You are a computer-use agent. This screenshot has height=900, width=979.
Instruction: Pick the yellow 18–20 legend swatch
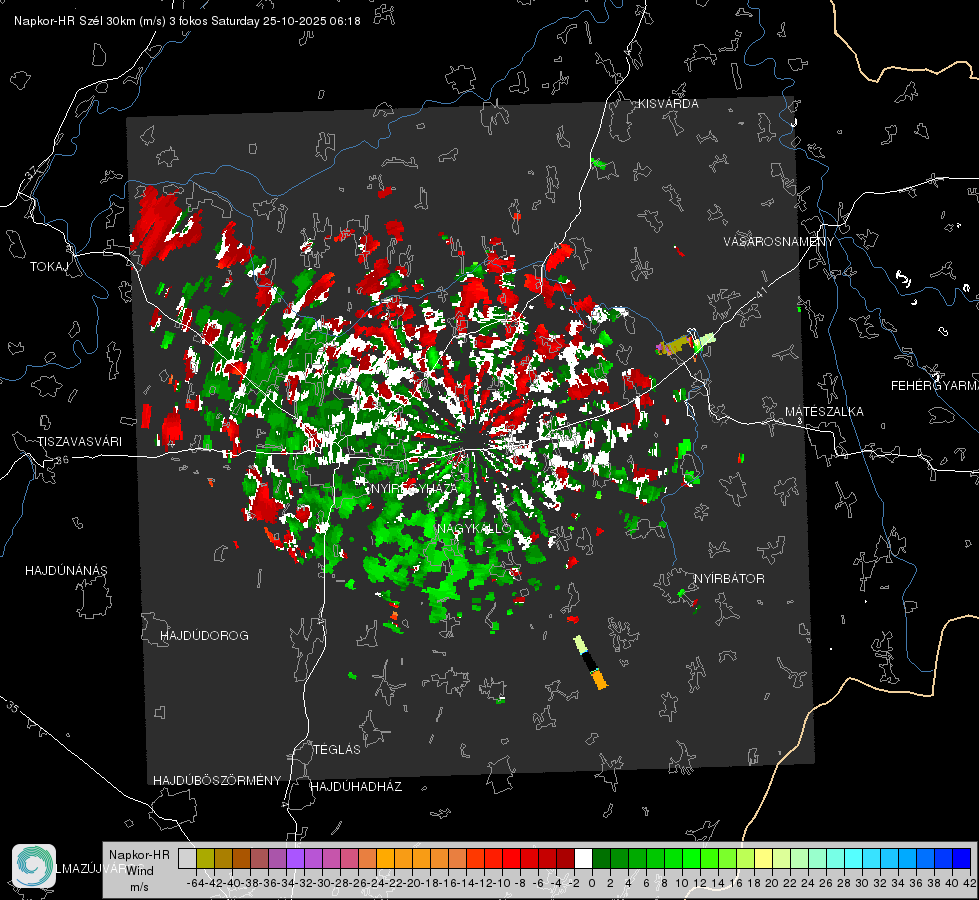pyautogui.click(x=764, y=858)
